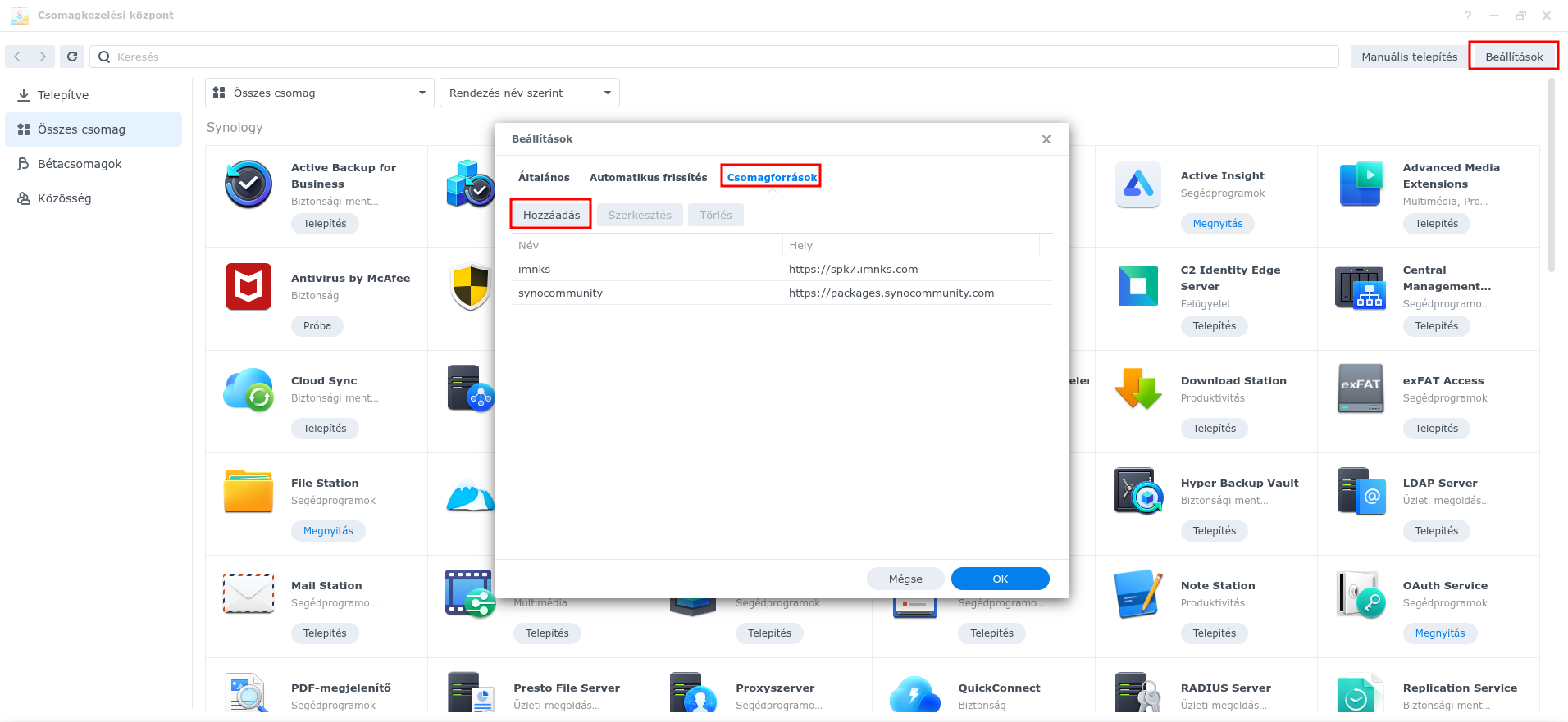Open Telepítve in the sidebar
This screenshot has height=722, width=1568.
(x=93, y=95)
